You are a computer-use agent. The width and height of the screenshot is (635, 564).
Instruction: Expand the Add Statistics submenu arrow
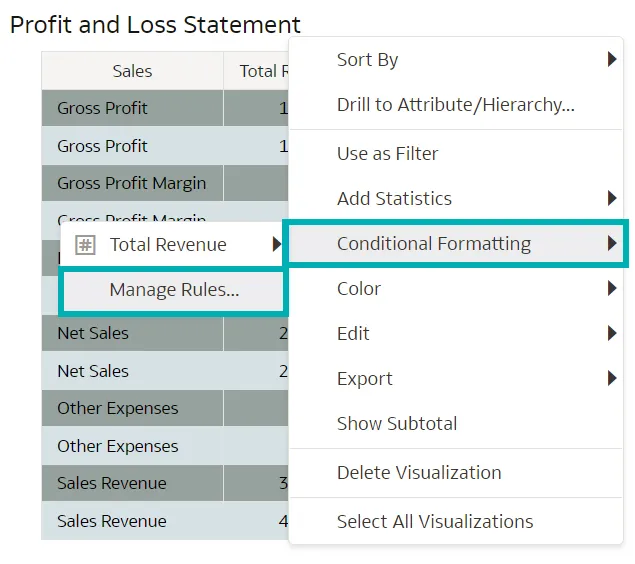coord(612,199)
